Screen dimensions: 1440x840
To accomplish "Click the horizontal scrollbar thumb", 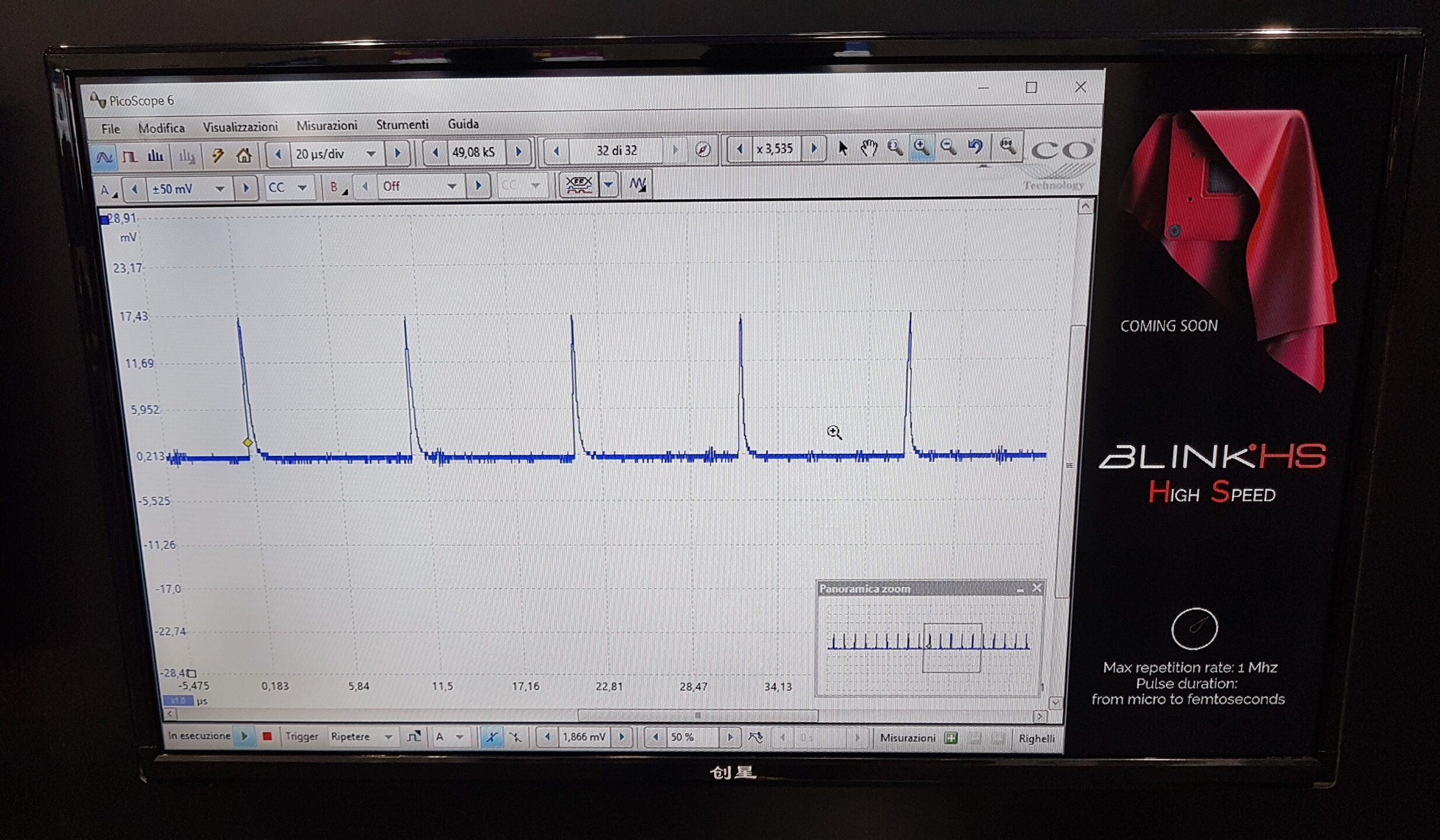I will 698,715.
